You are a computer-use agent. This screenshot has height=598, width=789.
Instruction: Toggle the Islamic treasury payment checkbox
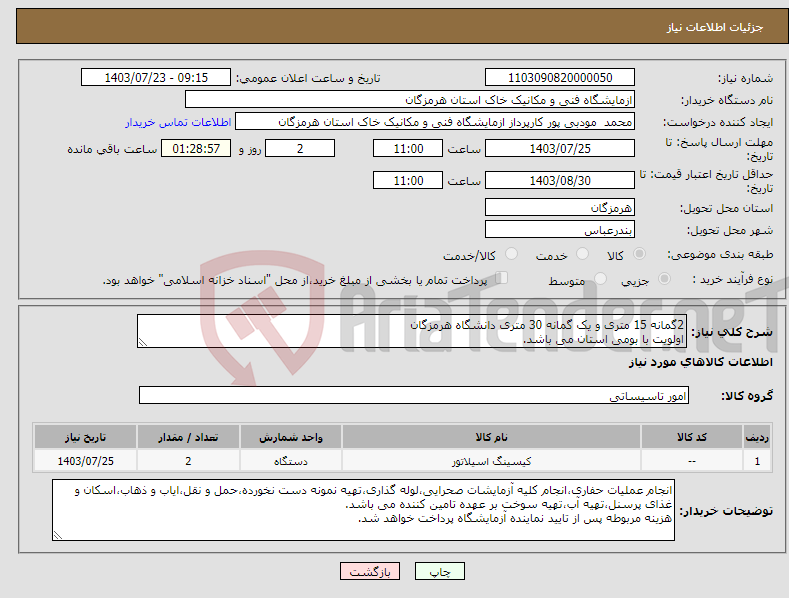(x=502, y=278)
